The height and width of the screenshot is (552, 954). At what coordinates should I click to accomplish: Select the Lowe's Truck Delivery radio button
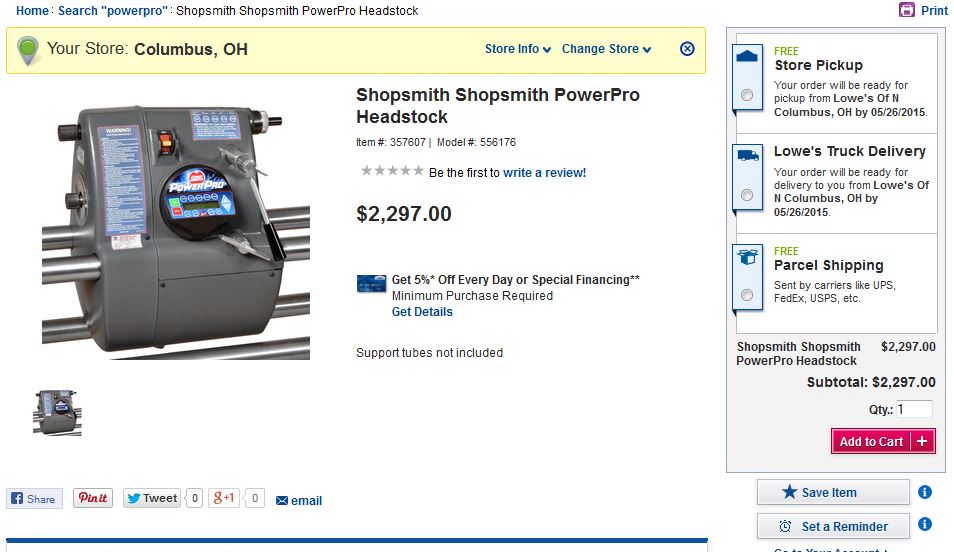(x=747, y=195)
